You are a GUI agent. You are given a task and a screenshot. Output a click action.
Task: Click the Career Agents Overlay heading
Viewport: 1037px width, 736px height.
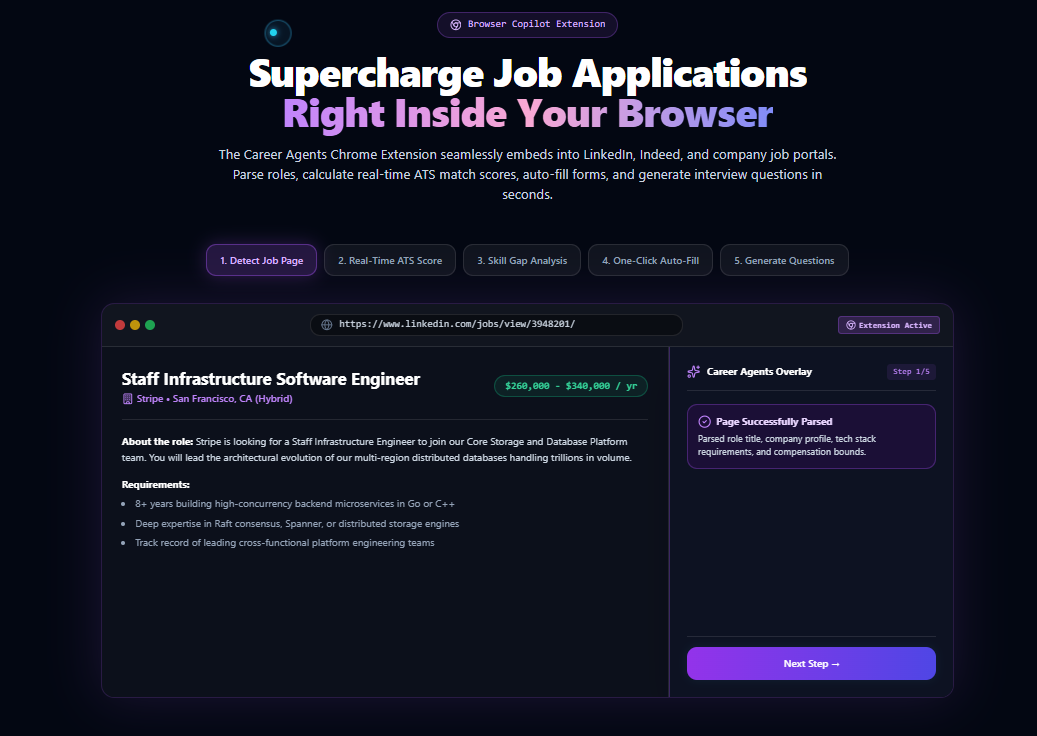click(x=759, y=372)
